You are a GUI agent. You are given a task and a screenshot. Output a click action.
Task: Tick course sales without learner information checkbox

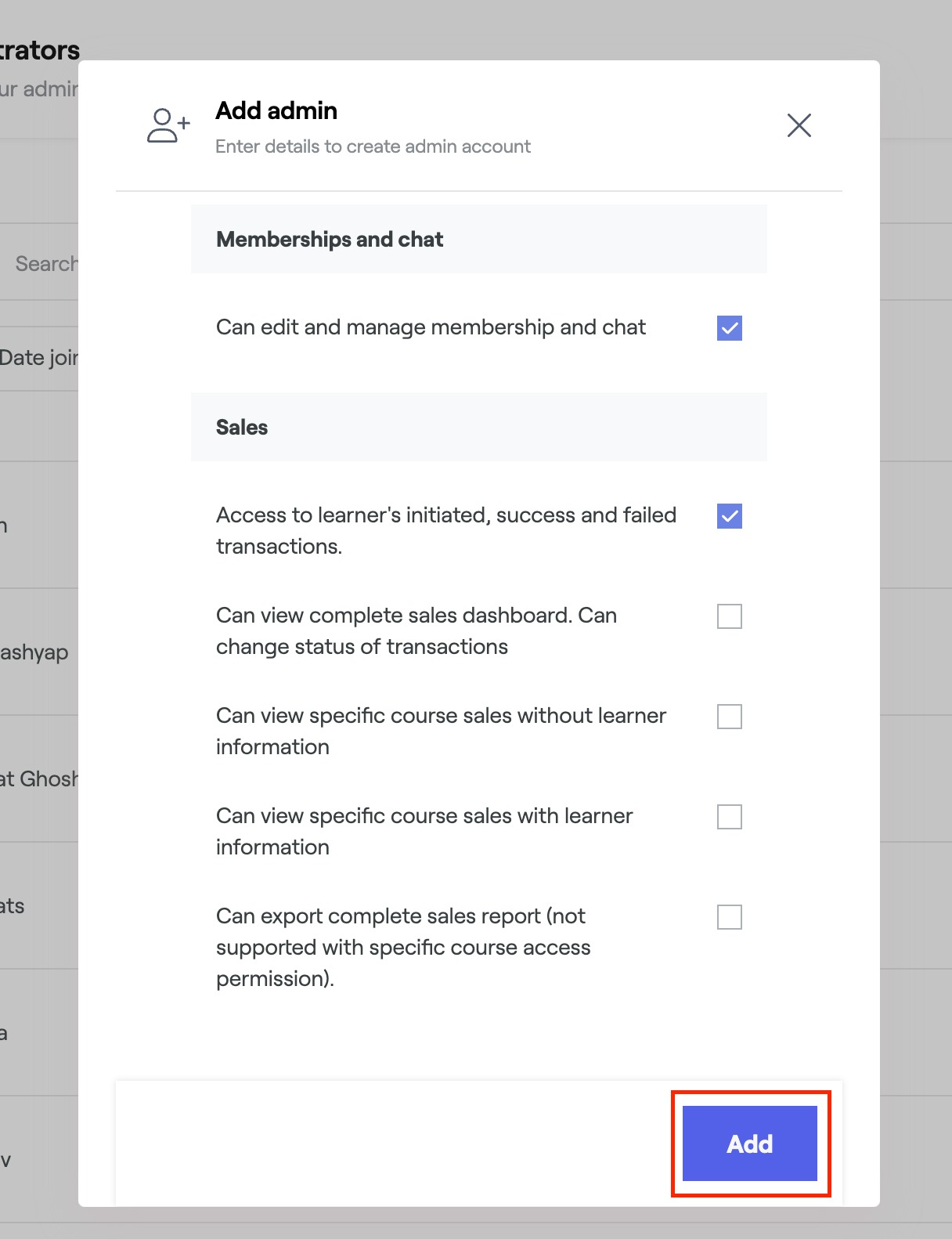[x=729, y=717]
